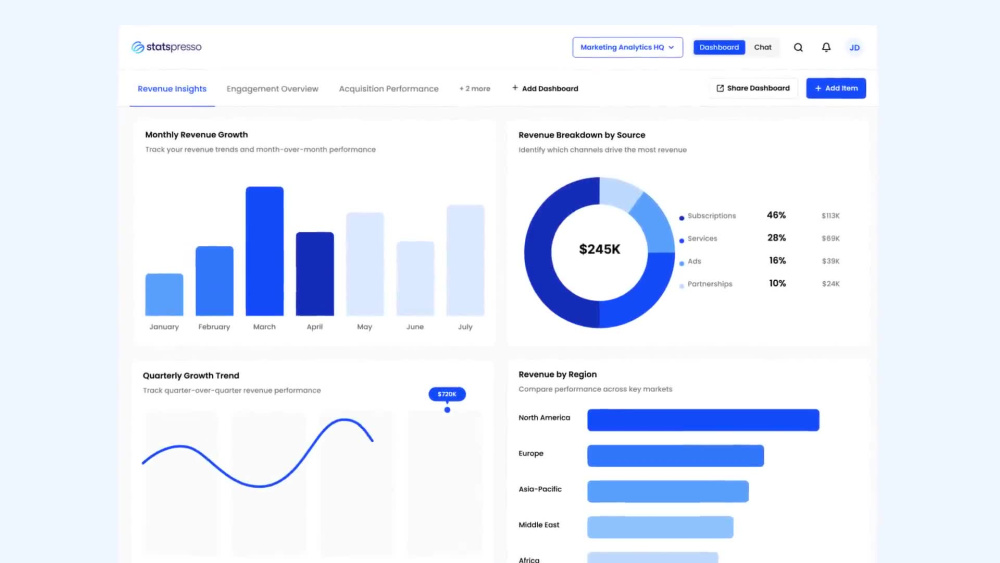The image size is (1000, 563).
Task: Click the 10% value
Action: [x=777, y=284]
